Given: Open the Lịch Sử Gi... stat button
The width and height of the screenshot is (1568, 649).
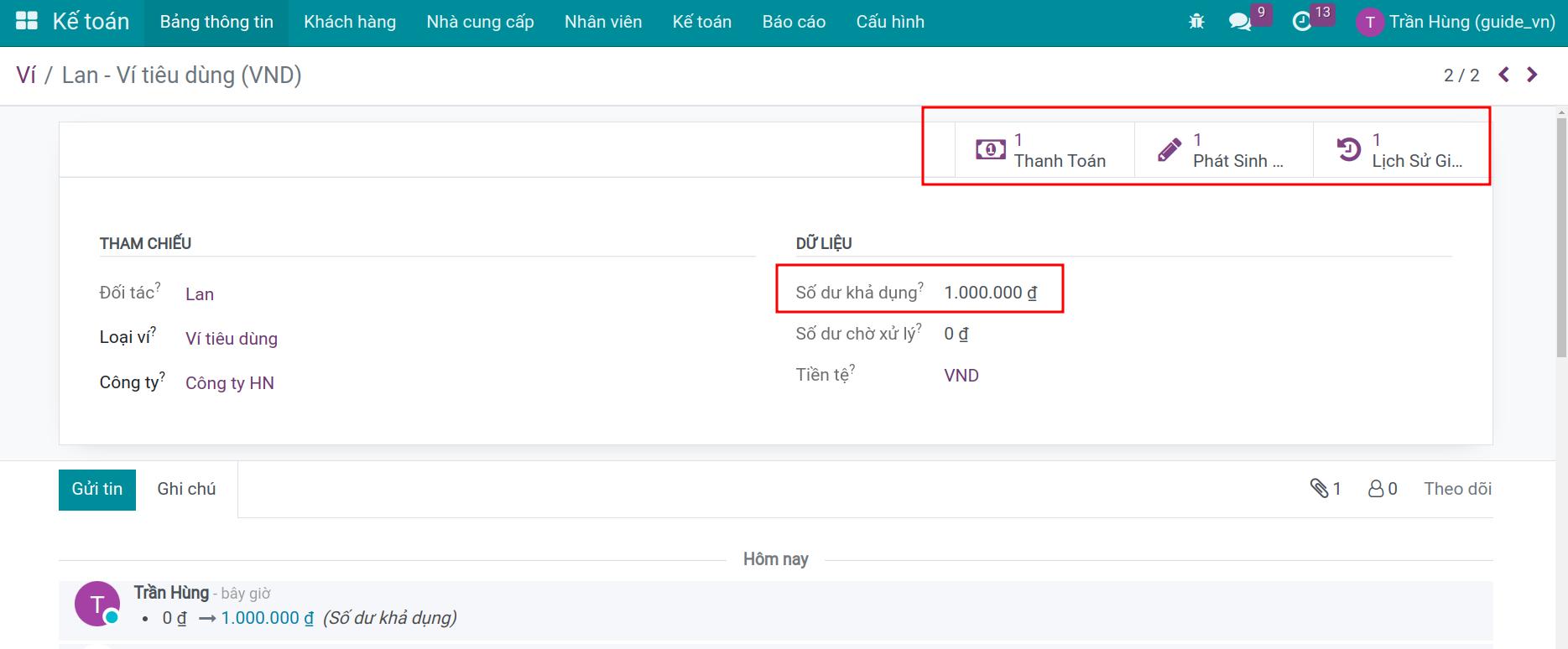Looking at the screenshot, I should click(1402, 150).
